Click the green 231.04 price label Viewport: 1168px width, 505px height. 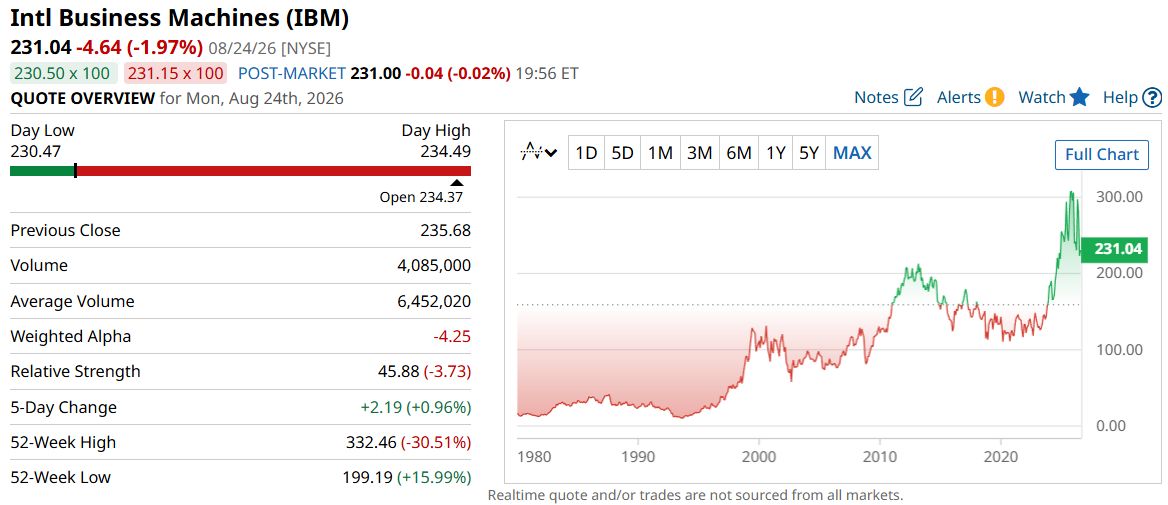[x=1114, y=250]
